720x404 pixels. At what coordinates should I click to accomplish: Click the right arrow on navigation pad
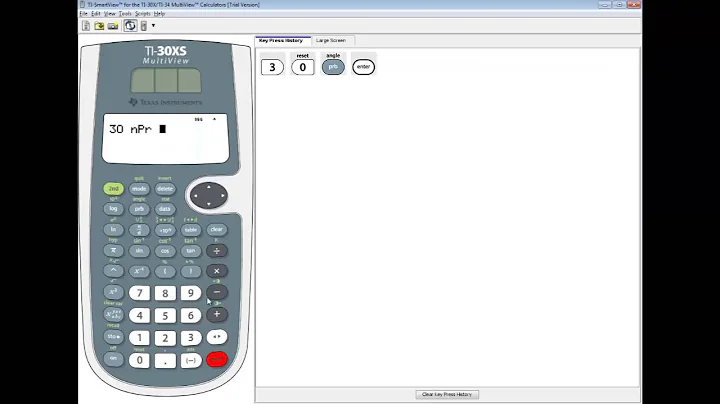[x=222, y=196]
